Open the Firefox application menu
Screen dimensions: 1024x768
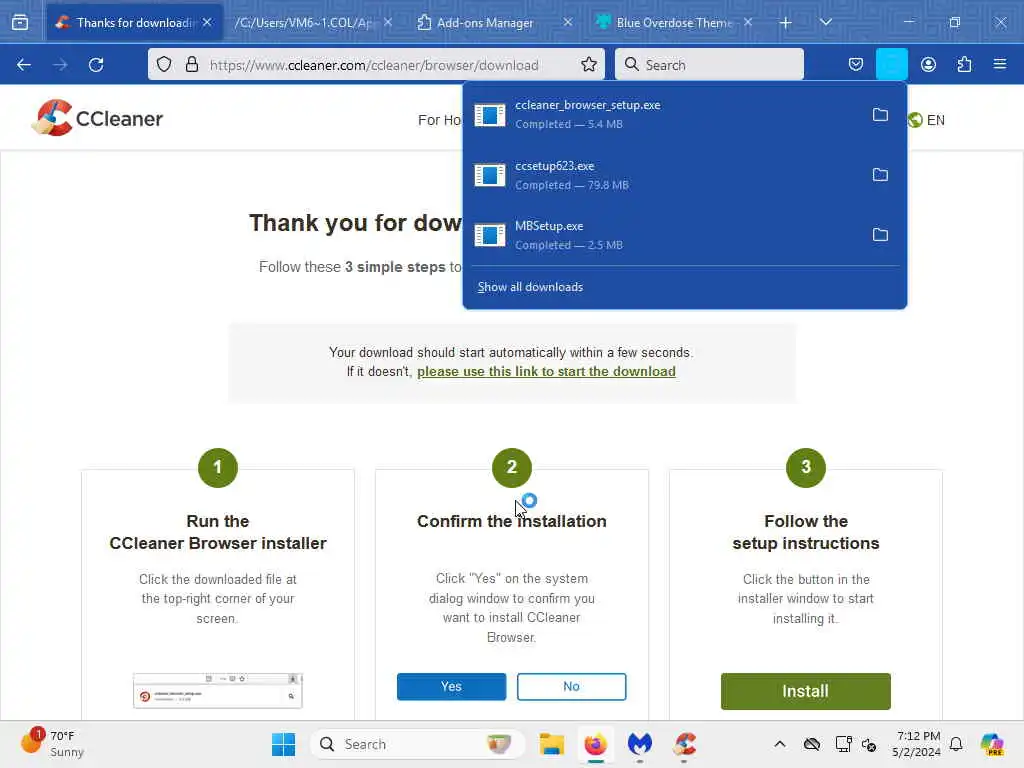coord(999,64)
